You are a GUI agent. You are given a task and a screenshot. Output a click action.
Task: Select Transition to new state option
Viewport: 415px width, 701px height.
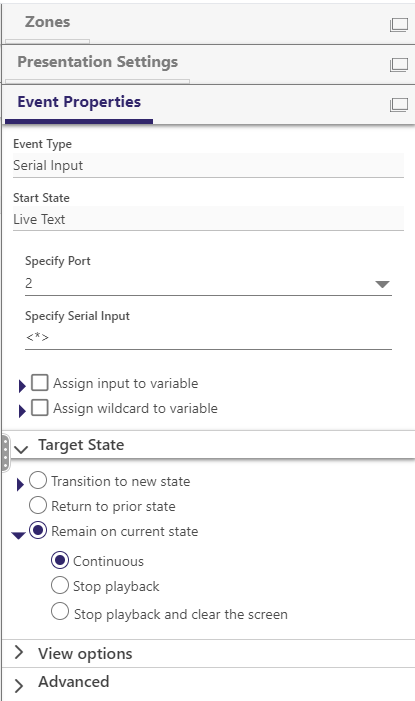pos(38,481)
